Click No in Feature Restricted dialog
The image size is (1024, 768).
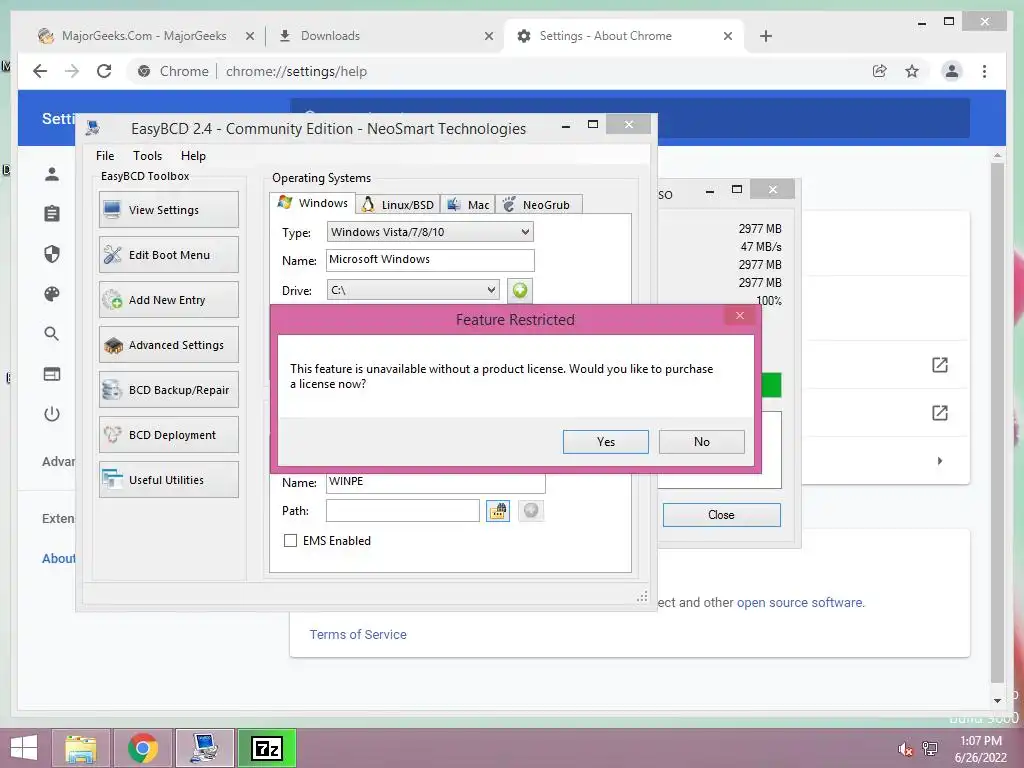pos(701,442)
